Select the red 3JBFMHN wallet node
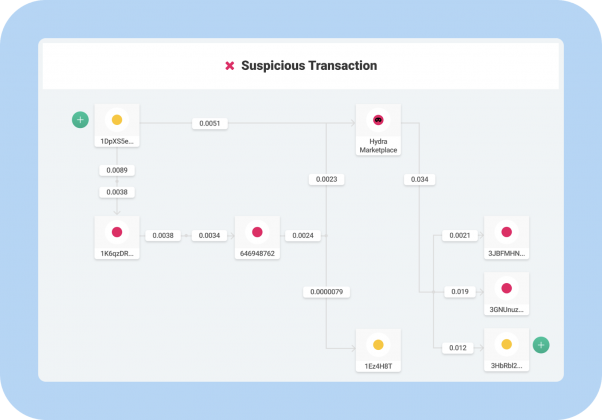The height and width of the screenshot is (420, 602). [x=506, y=237]
